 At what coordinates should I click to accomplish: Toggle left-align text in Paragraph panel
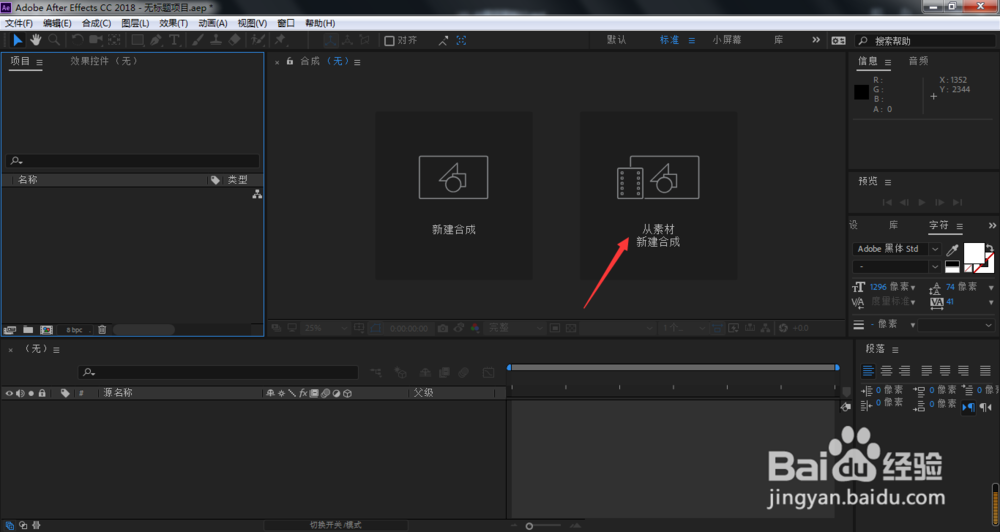click(x=868, y=371)
